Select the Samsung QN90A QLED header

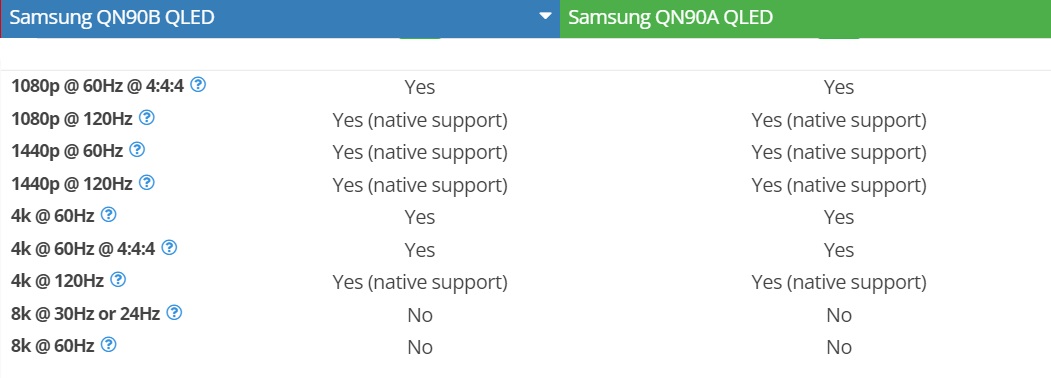805,18
